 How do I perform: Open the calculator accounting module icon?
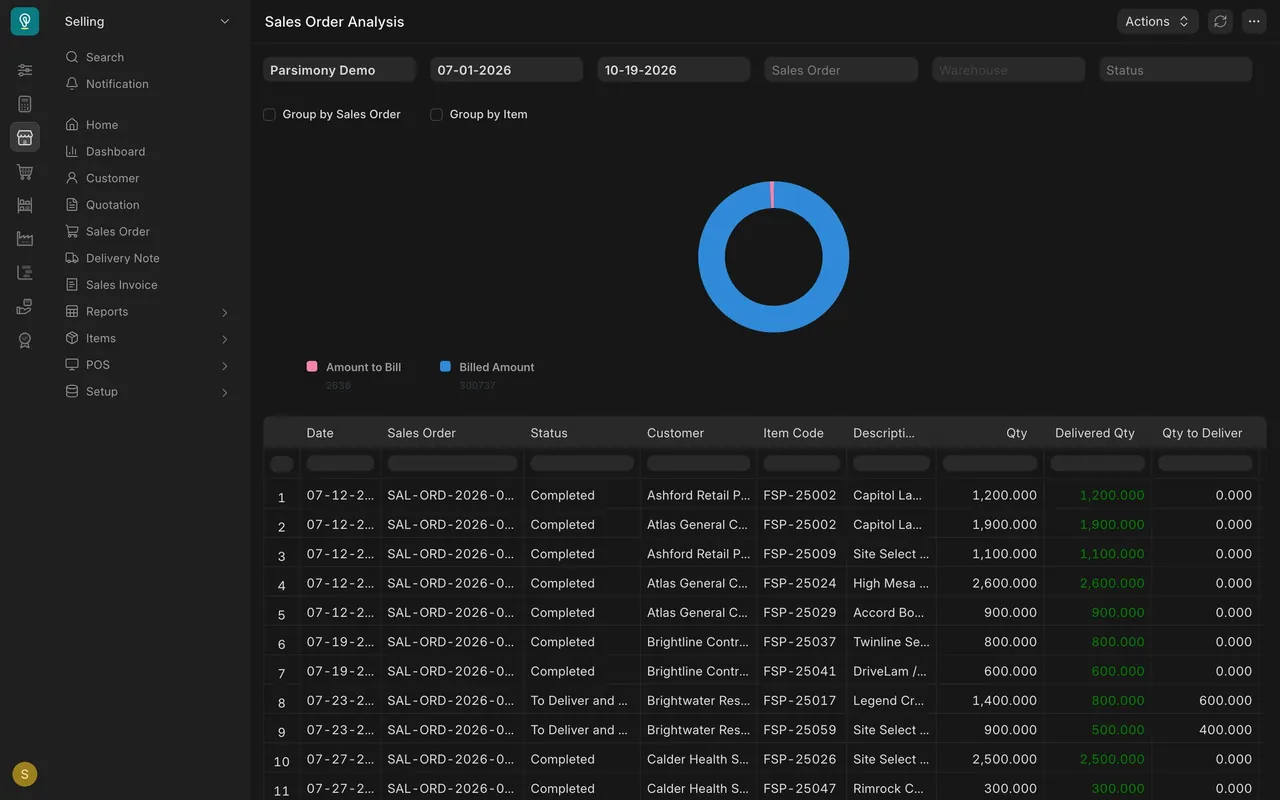click(x=25, y=104)
